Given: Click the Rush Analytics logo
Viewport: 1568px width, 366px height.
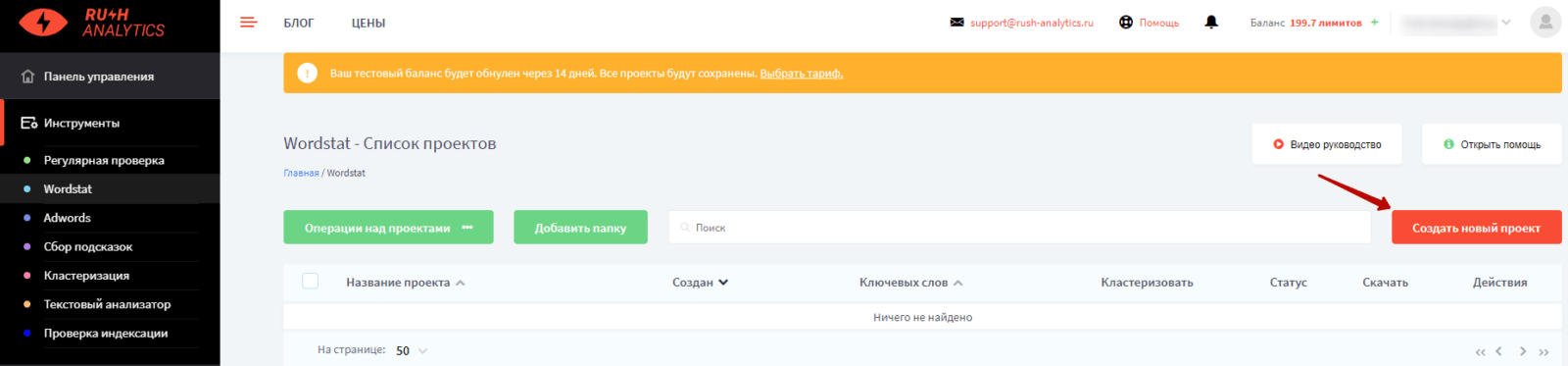Looking at the screenshot, I should point(92,23).
